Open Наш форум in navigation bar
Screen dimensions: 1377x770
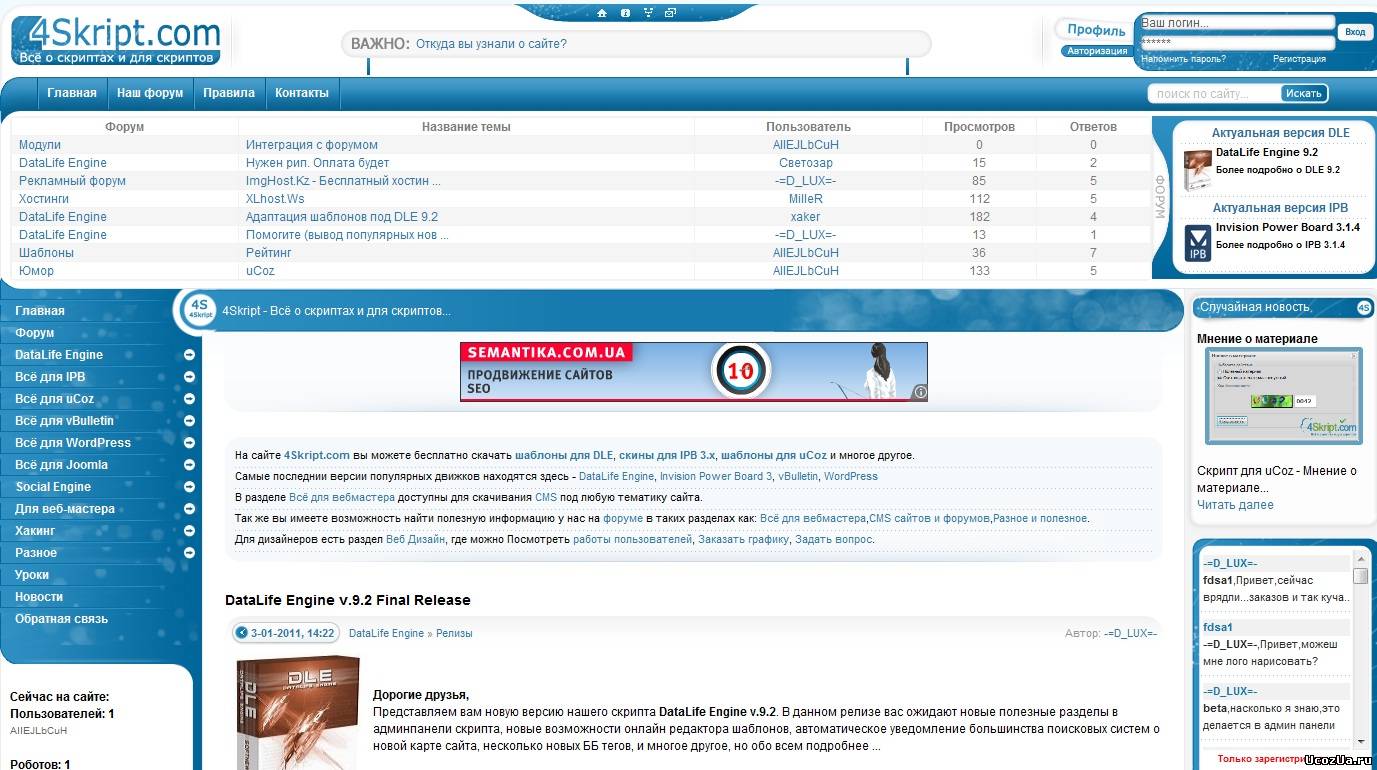point(150,93)
